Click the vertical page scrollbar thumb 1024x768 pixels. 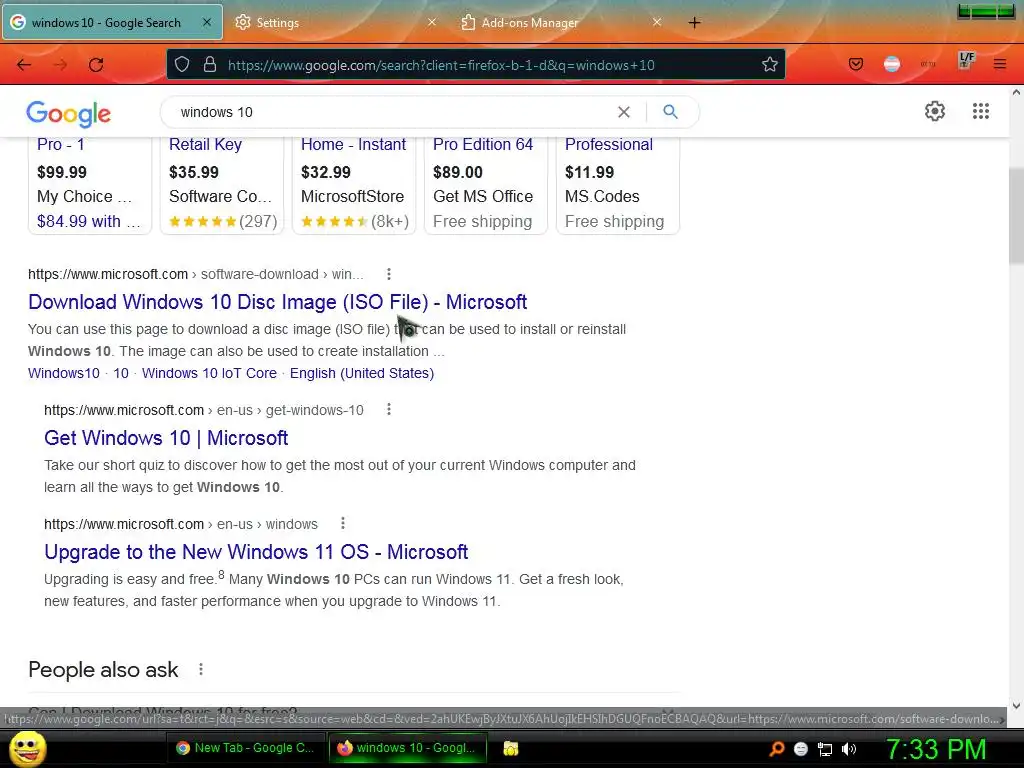1016,216
